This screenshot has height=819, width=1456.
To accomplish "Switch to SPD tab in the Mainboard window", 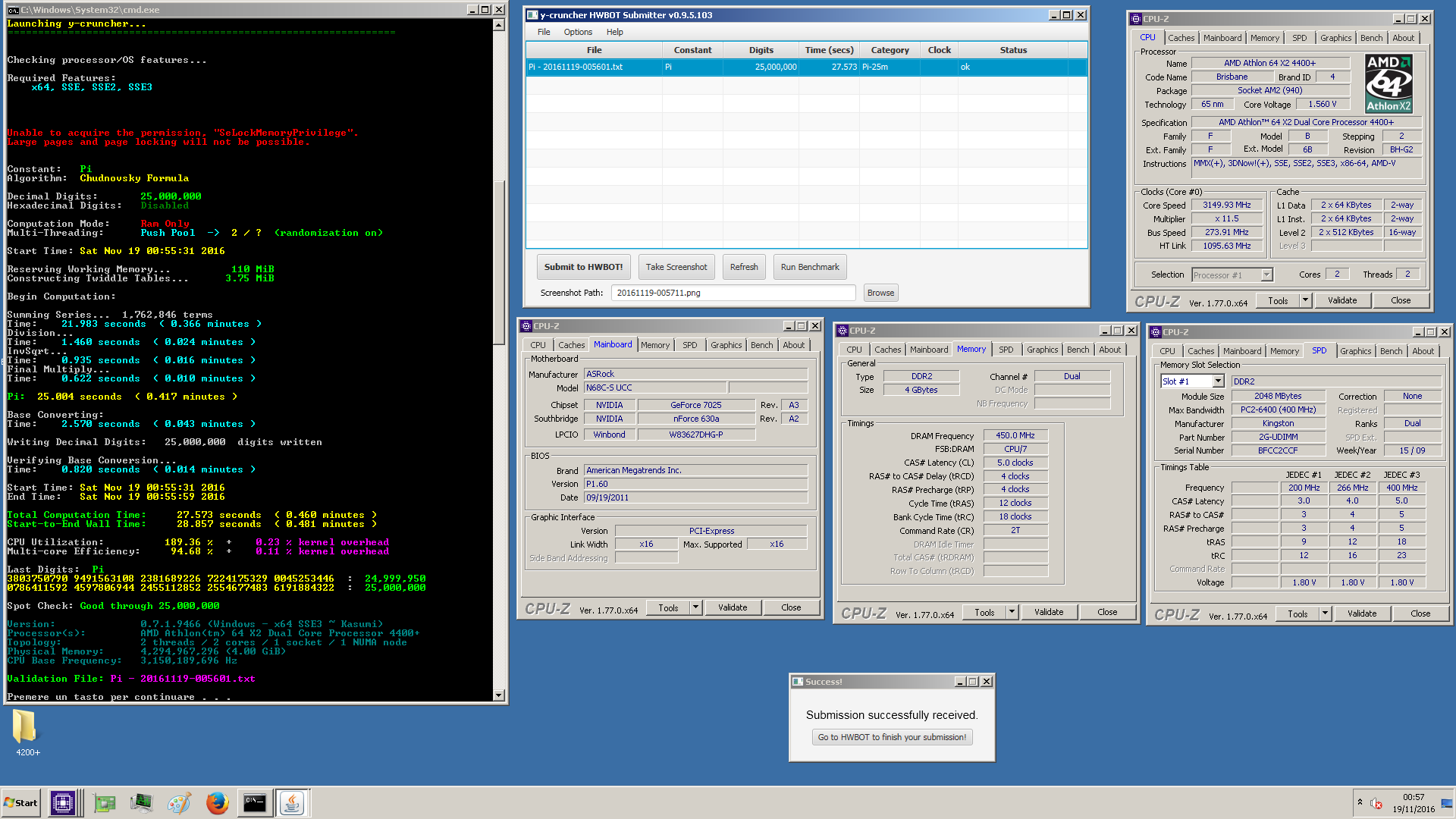I will coord(689,345).
